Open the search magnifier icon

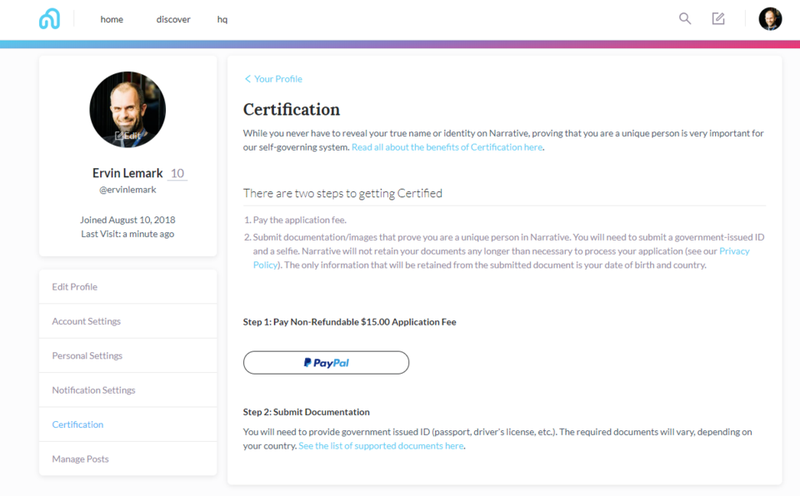pos(685,19)
